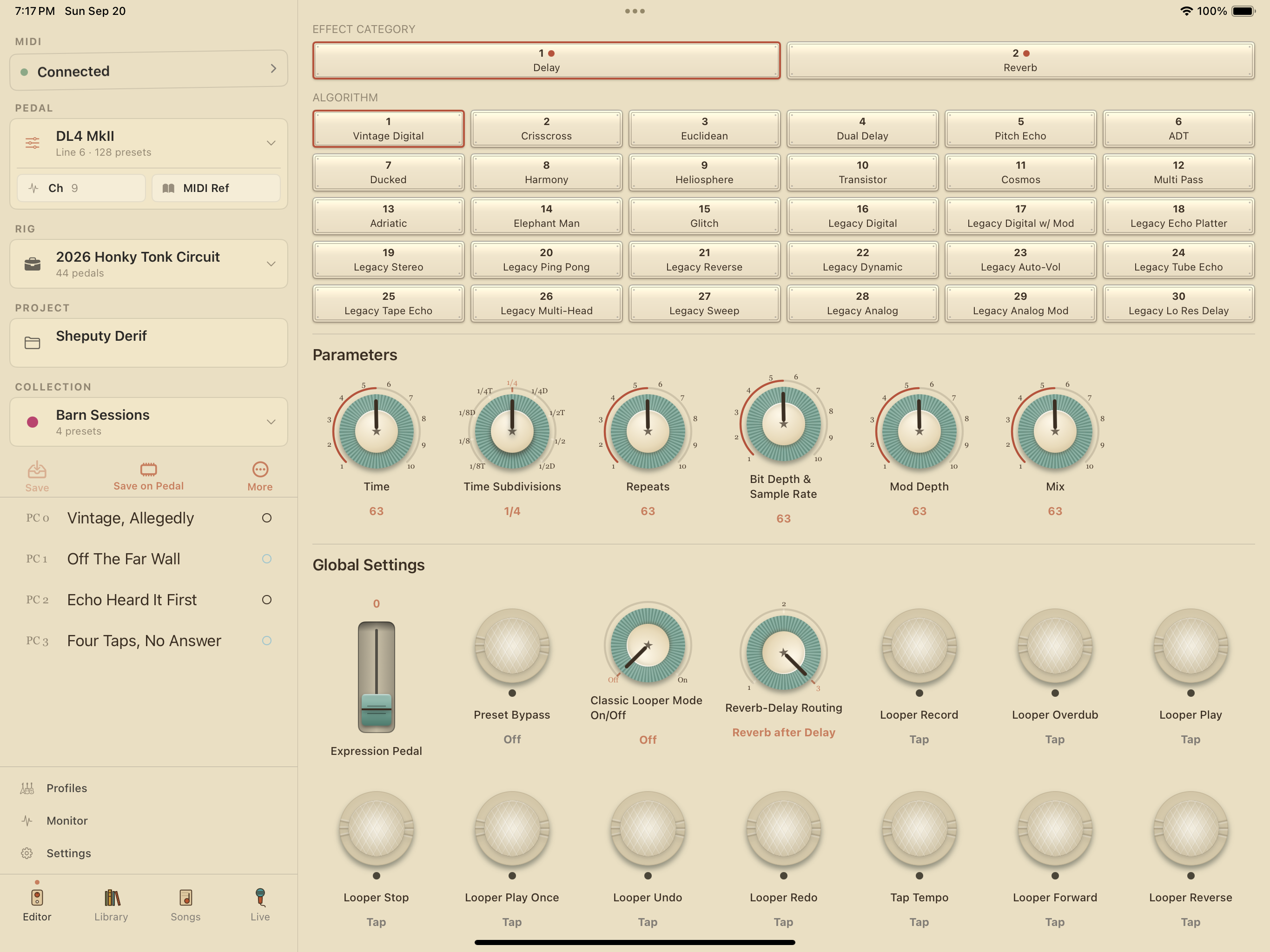Choose the Elephant Man algorithm

pos(547,216)
